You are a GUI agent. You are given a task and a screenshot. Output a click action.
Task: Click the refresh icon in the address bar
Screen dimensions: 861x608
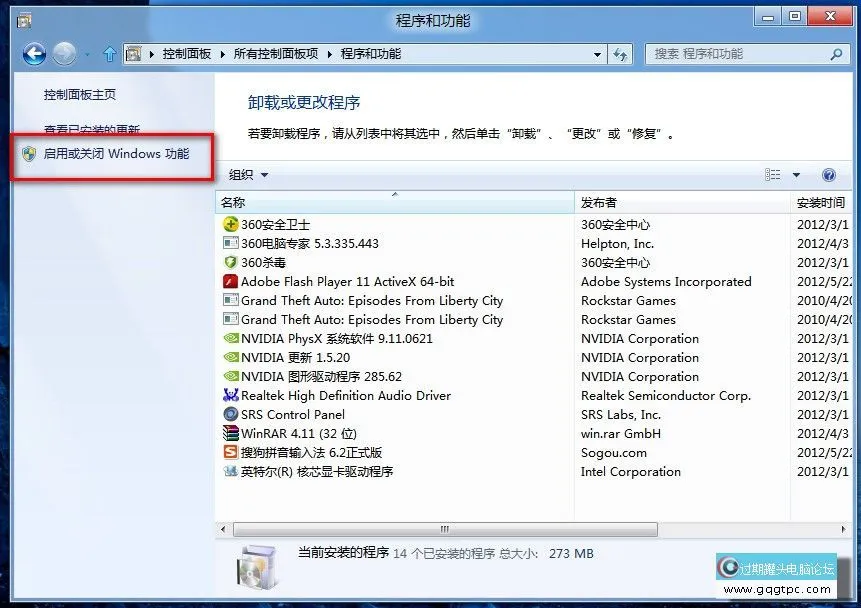[x=620, y=54]
